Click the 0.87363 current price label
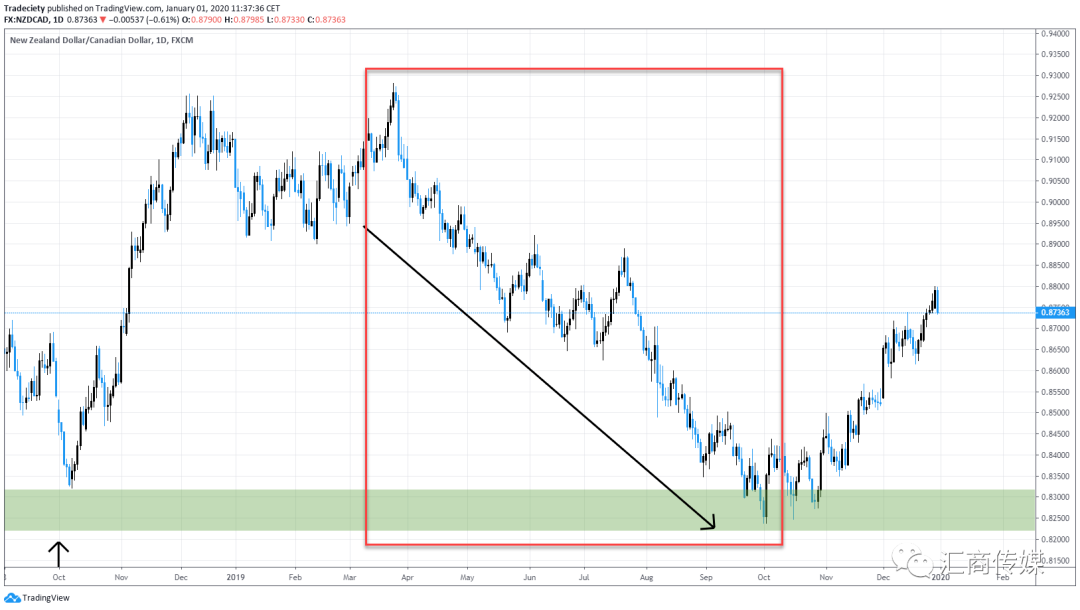Viewport: 1080px width, 610px height. tap(1055, 313)
